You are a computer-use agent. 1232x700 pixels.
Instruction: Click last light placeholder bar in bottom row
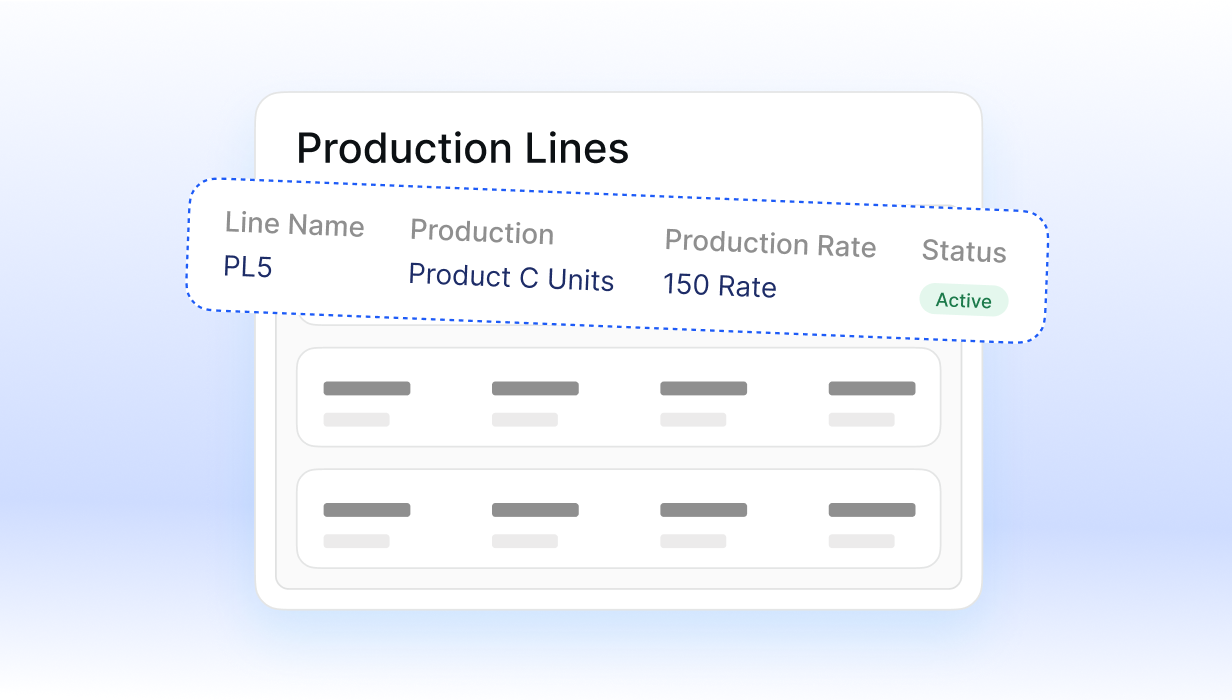tap(861, 541)
